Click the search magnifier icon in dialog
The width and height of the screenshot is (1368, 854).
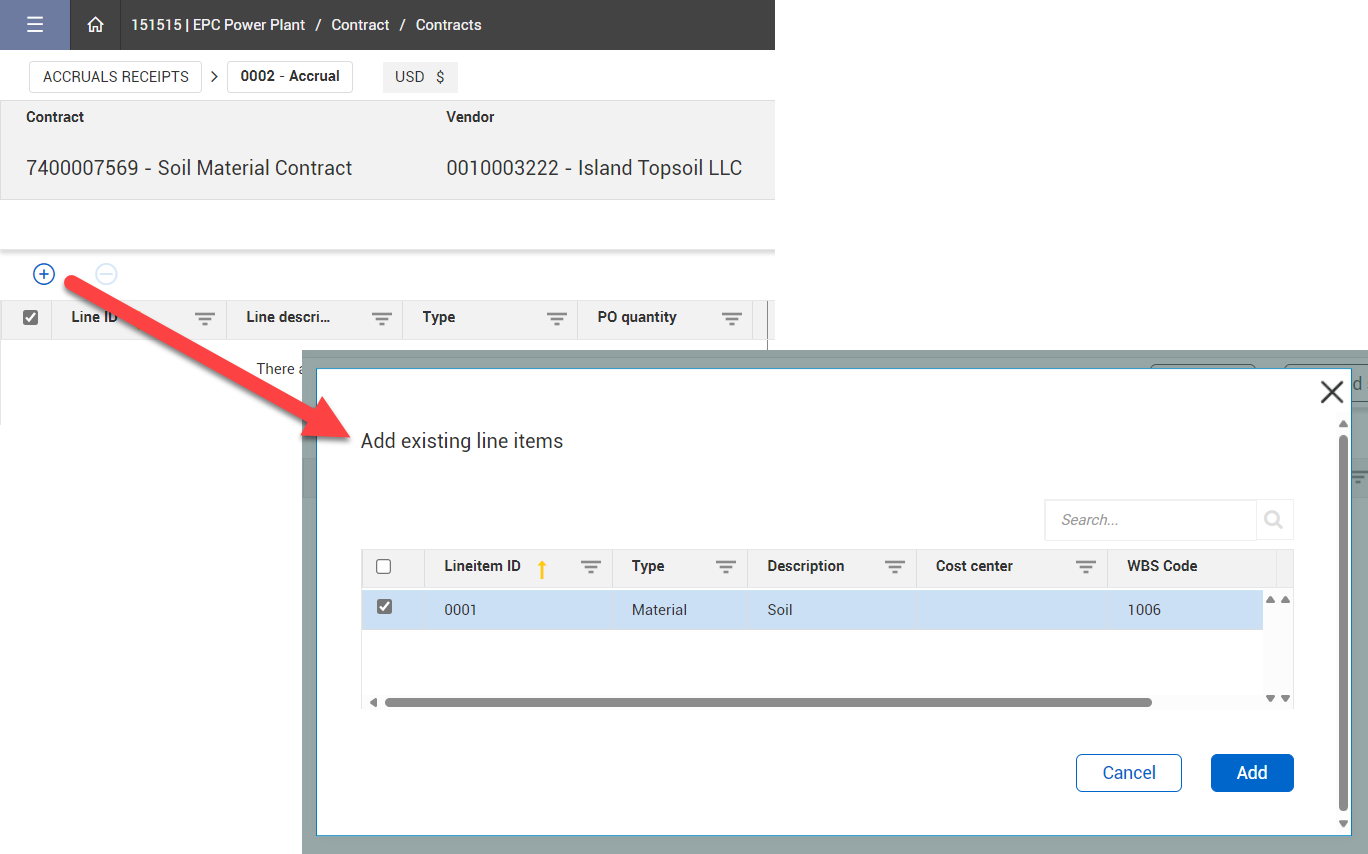[1274, 520]
